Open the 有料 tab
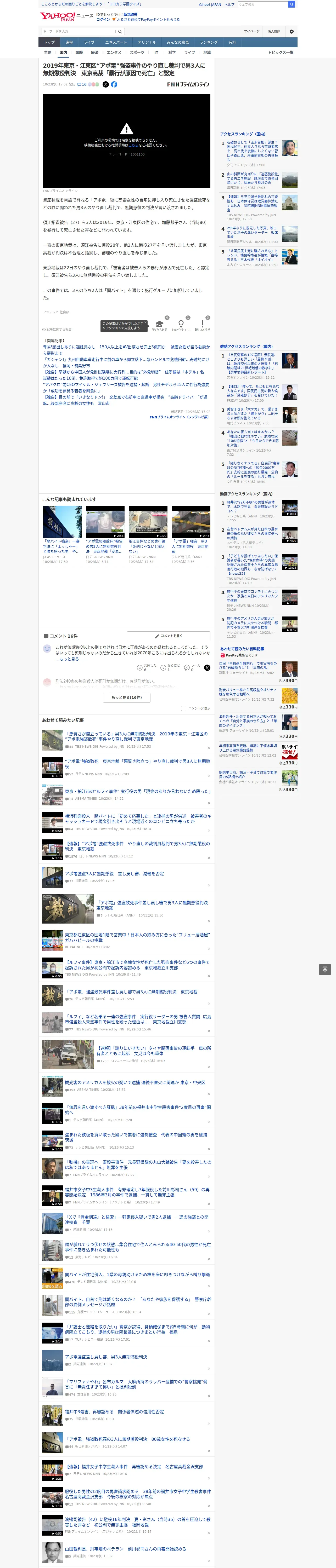 point(232,43)
